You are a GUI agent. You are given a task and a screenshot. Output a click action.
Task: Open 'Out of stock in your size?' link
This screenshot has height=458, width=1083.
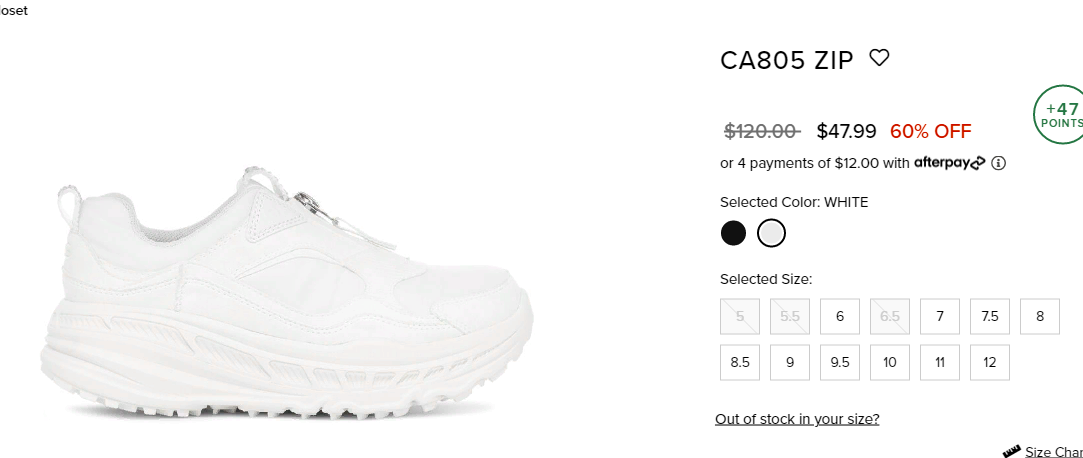797,419
